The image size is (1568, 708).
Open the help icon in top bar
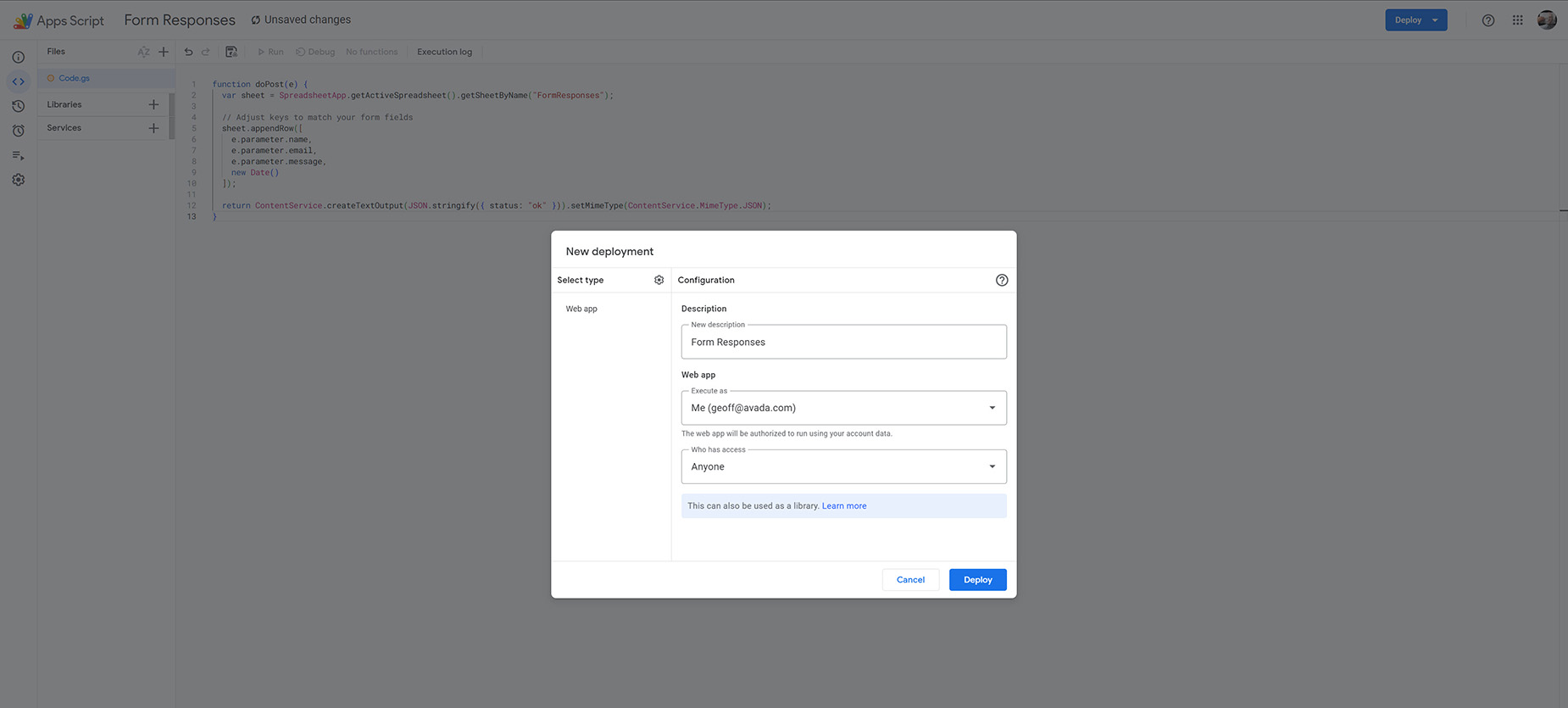click(x=1488, y=20)
